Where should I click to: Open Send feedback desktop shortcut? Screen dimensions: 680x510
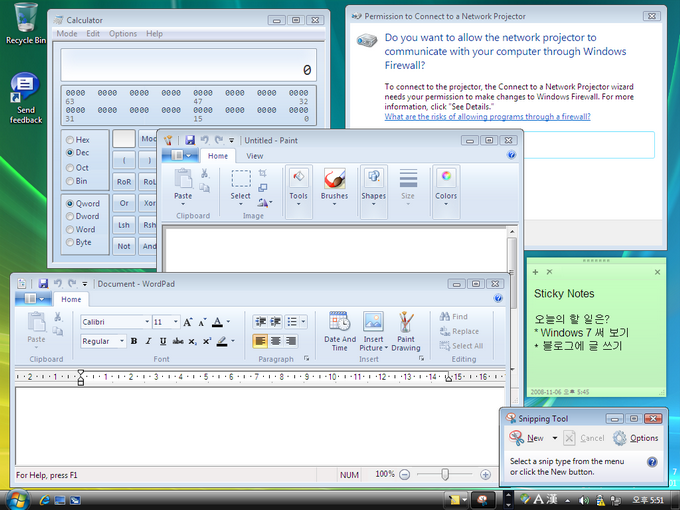(x=26, y=98)
